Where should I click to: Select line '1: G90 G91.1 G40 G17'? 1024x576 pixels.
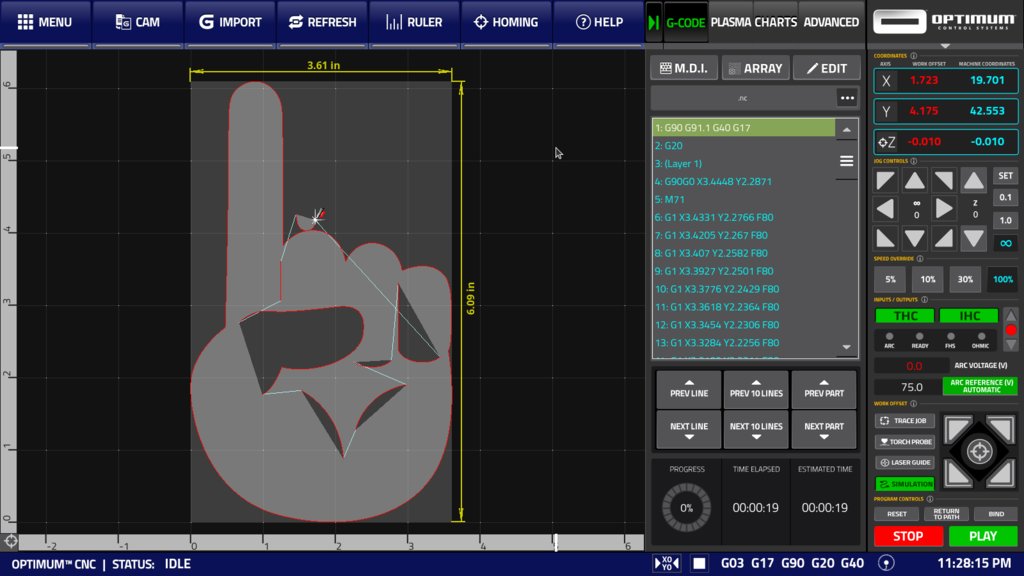[x=744, y=127]
